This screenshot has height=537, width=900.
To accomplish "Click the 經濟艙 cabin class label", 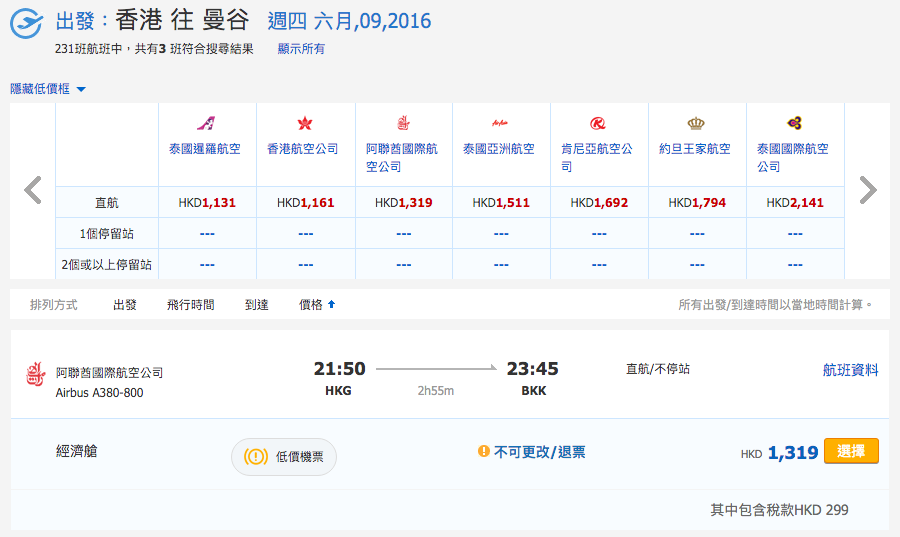I will (x=76, y=451).
